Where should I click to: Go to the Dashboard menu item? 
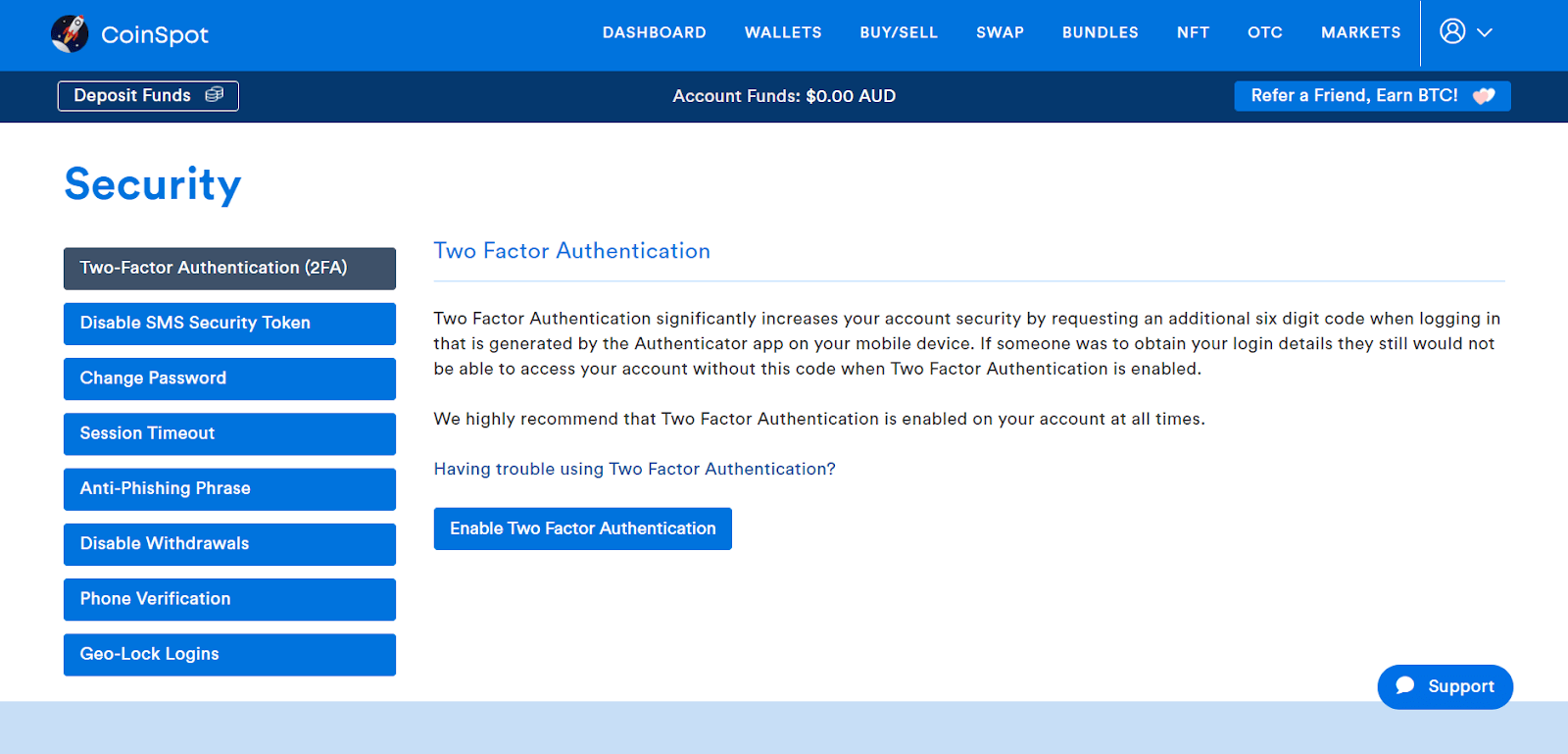click(x=654, y=32)
